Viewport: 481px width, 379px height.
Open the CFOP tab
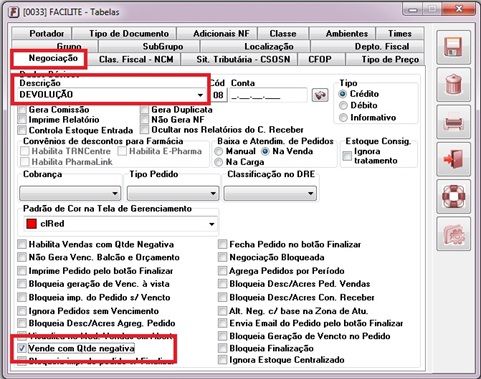[321, 59]
